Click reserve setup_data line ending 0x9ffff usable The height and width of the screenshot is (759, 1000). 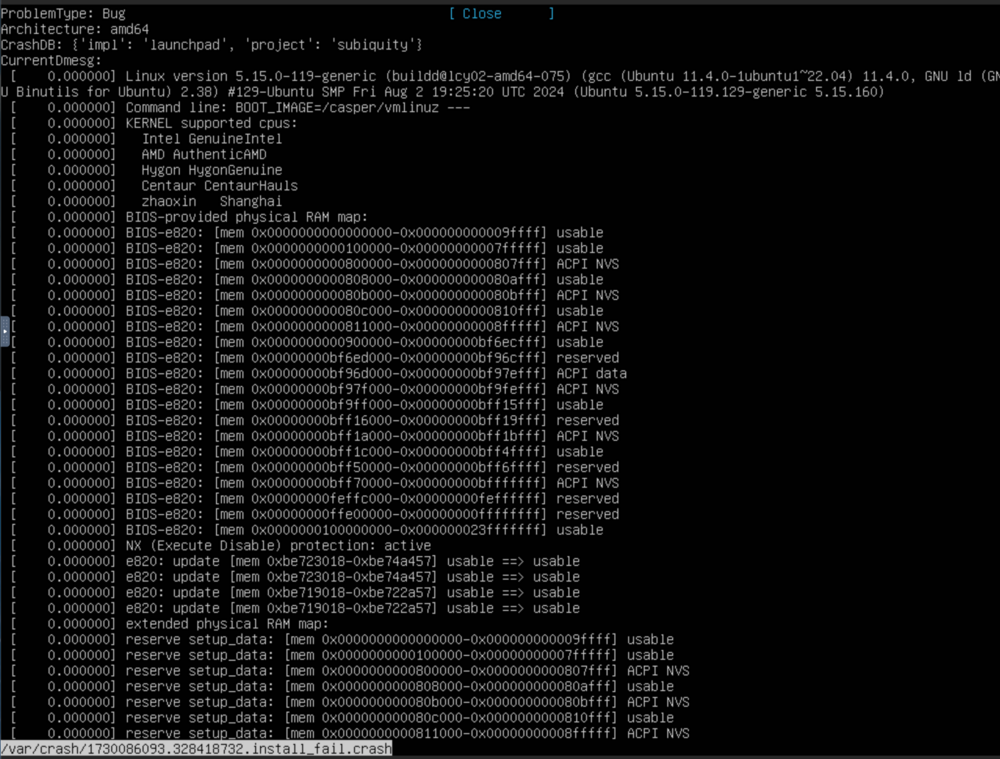(342, 639)
